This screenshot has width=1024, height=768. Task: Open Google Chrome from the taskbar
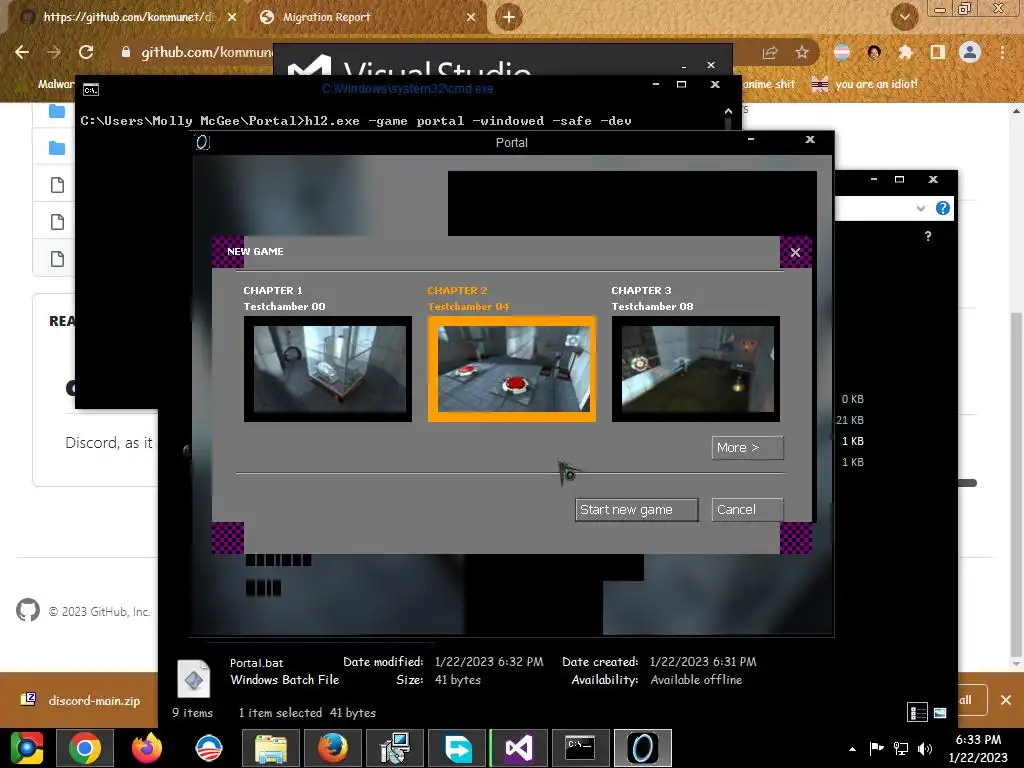click(85, 748)
